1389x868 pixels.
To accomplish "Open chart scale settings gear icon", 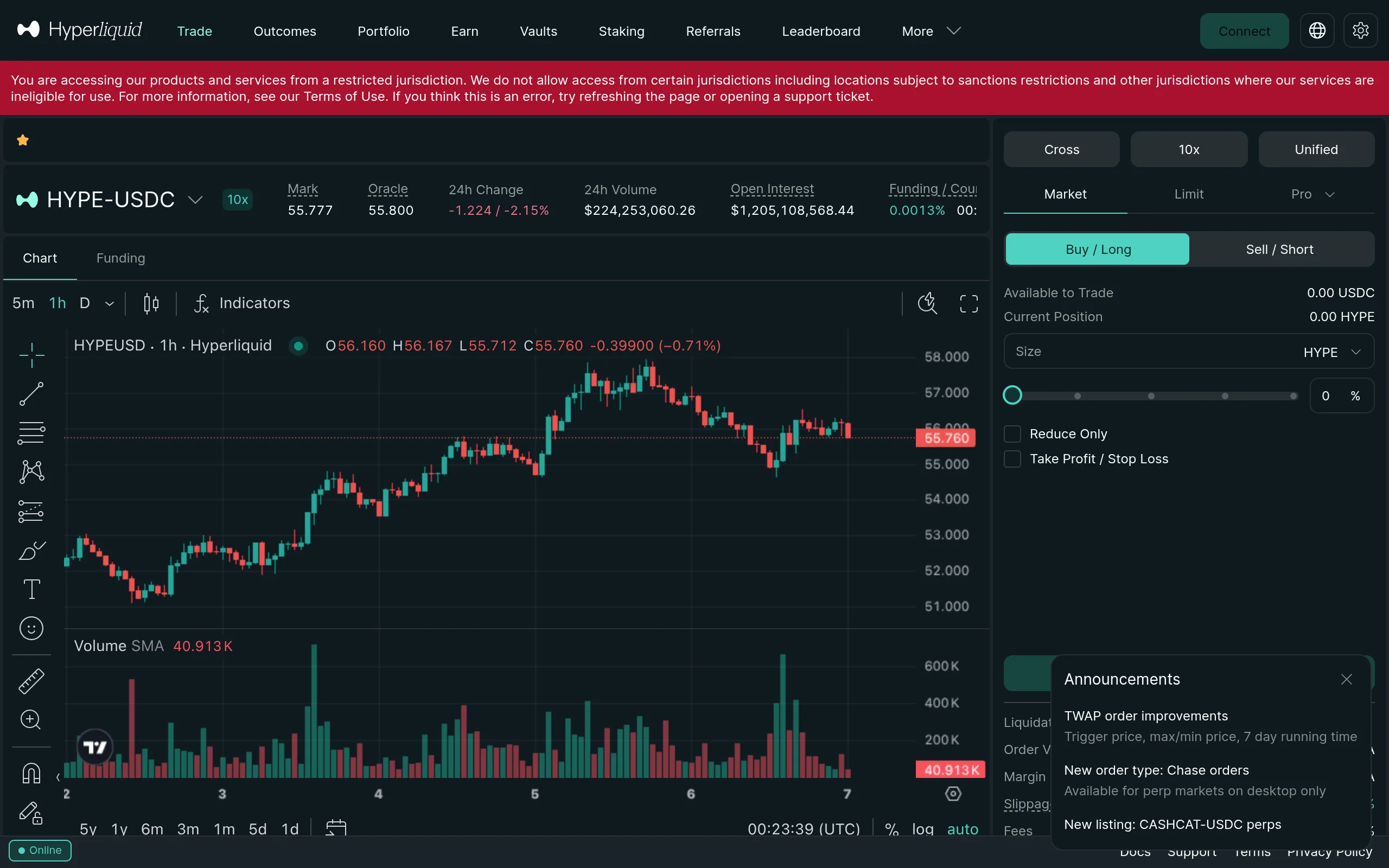I will pos(953,793).
